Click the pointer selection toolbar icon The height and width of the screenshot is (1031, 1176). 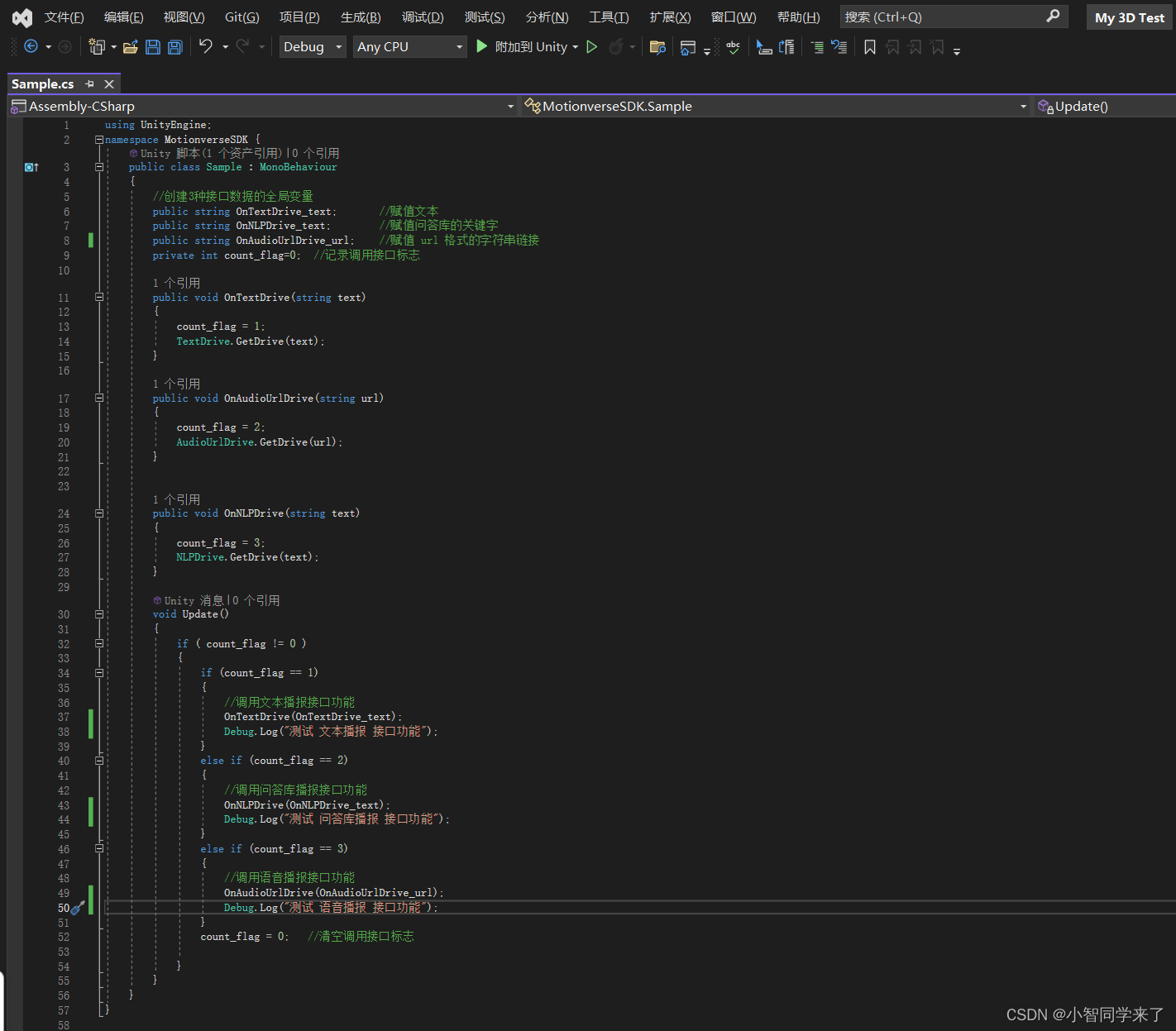[764, 47]
